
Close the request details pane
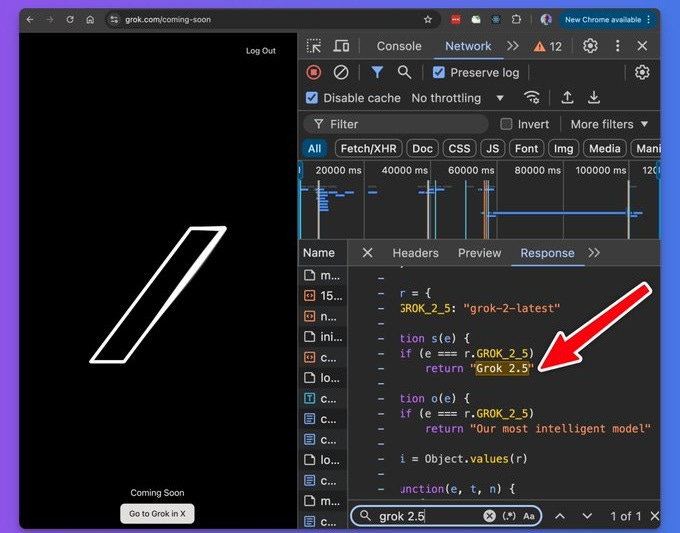point(367,253)
